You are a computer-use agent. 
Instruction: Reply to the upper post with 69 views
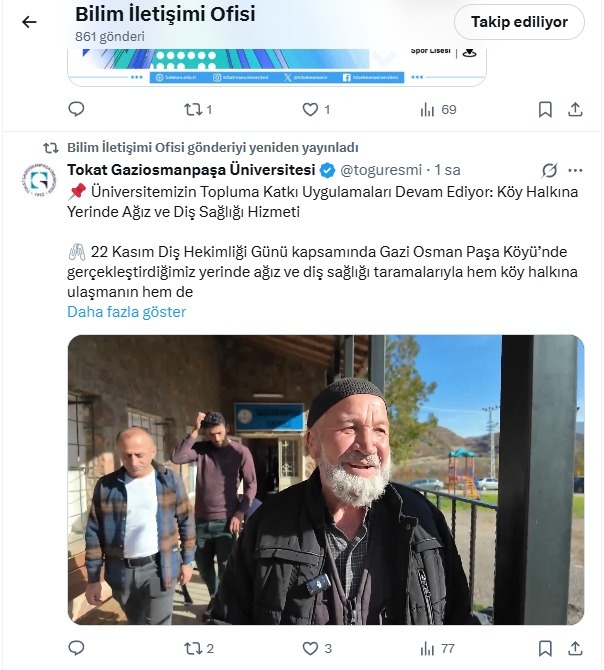76,109
